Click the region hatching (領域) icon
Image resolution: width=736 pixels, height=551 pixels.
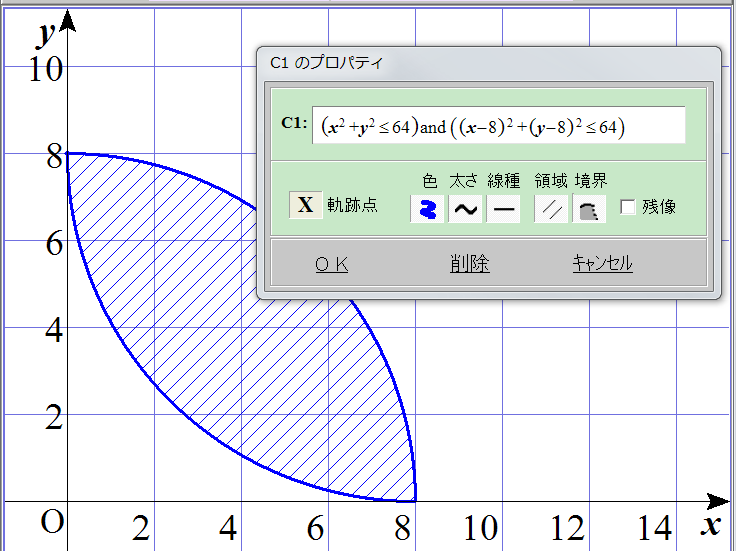pos(551,208)
